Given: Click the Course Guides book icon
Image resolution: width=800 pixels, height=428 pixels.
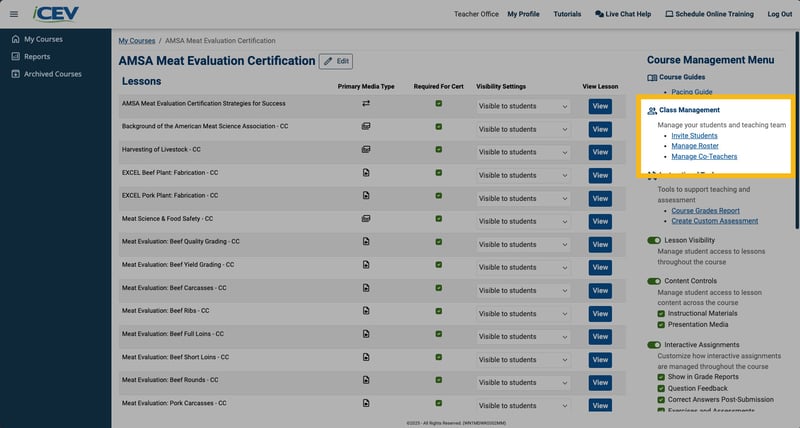Looking at the screenshot, I should (652, 78).
